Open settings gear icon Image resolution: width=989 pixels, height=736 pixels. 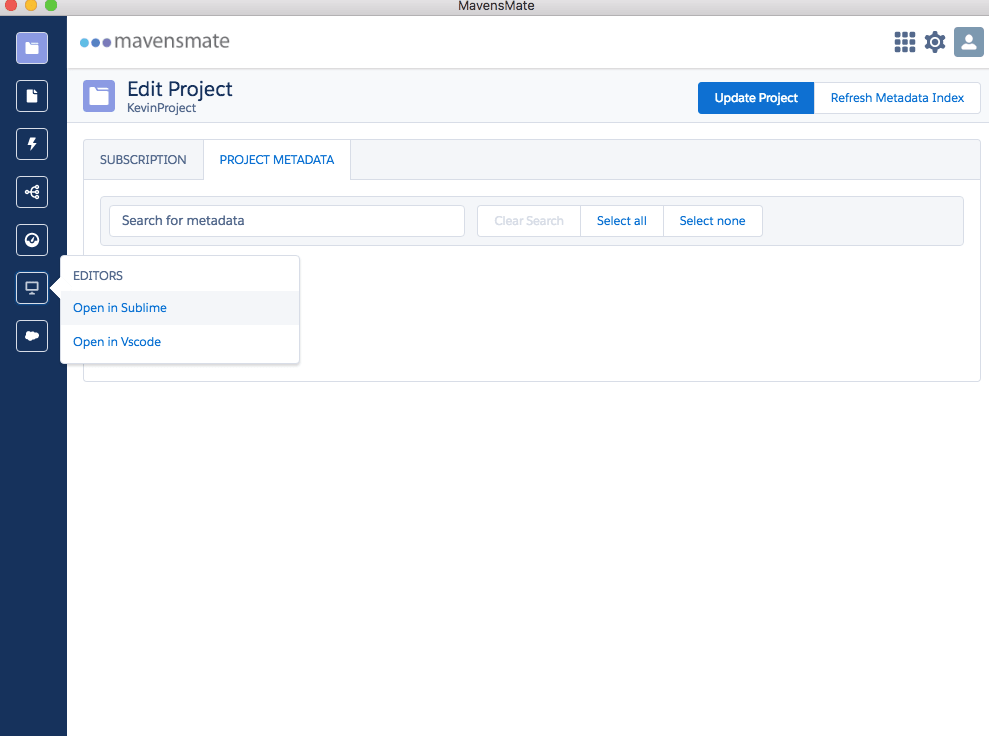(935, 42)
